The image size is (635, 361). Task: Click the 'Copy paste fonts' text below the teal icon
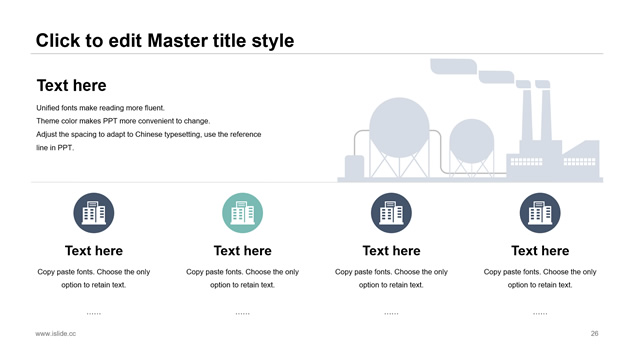243,278
